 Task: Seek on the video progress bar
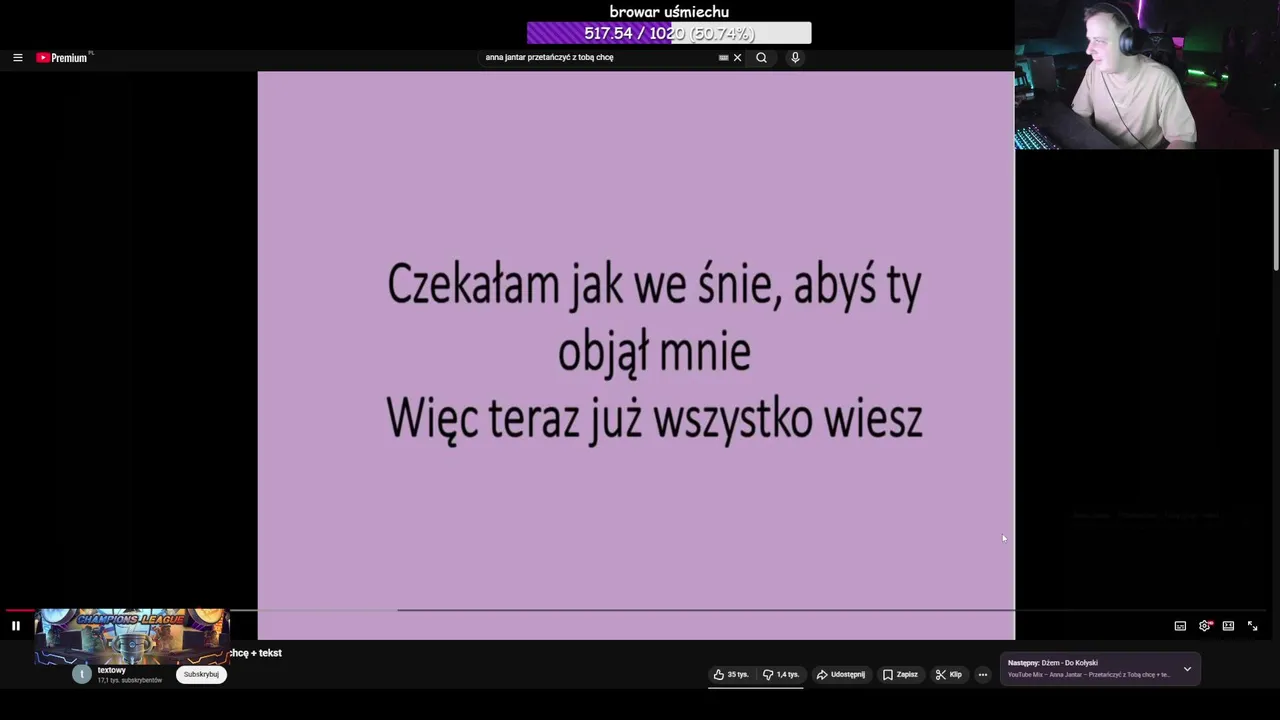640,610
